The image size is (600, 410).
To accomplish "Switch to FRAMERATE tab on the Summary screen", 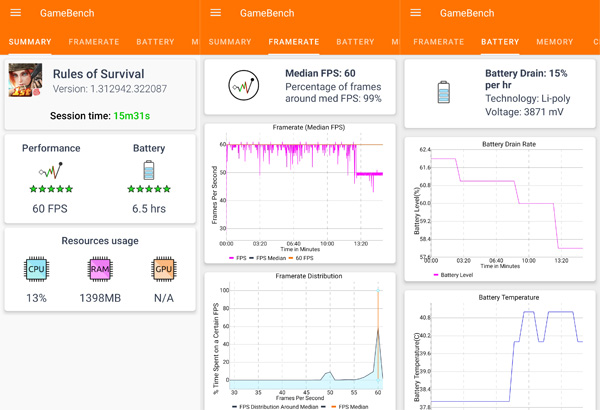I will 94,42.
